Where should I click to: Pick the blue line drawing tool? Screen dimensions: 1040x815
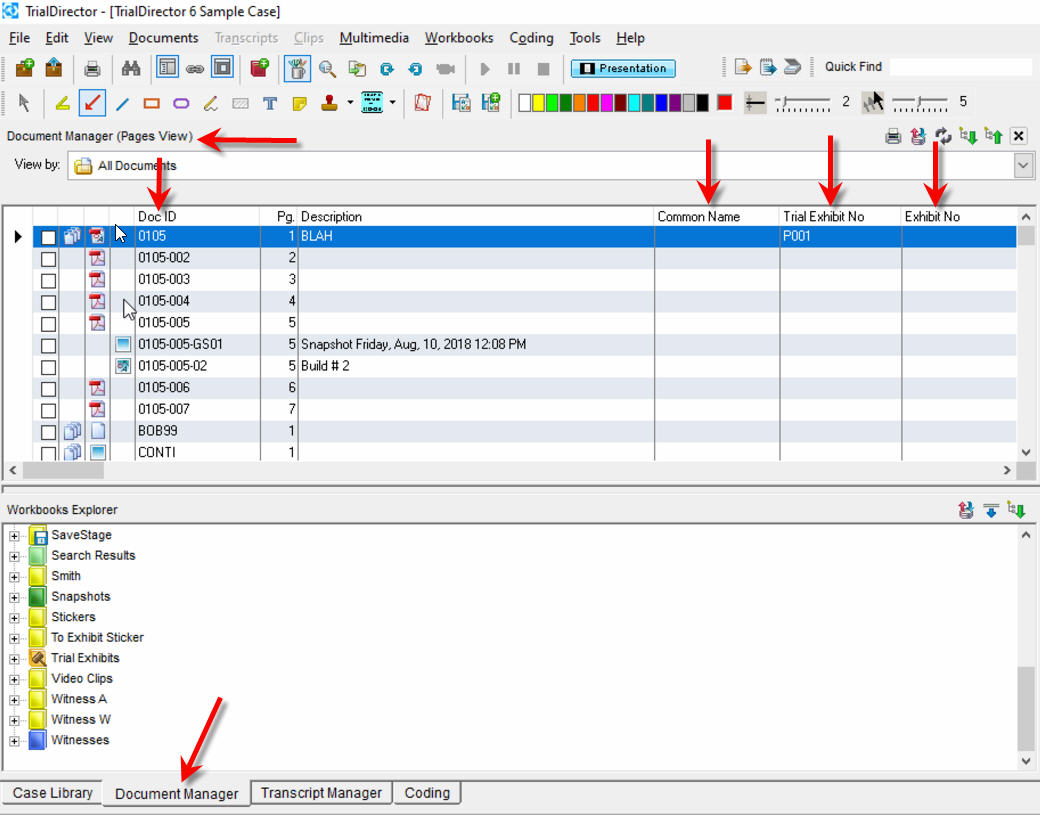click(122, 103)
